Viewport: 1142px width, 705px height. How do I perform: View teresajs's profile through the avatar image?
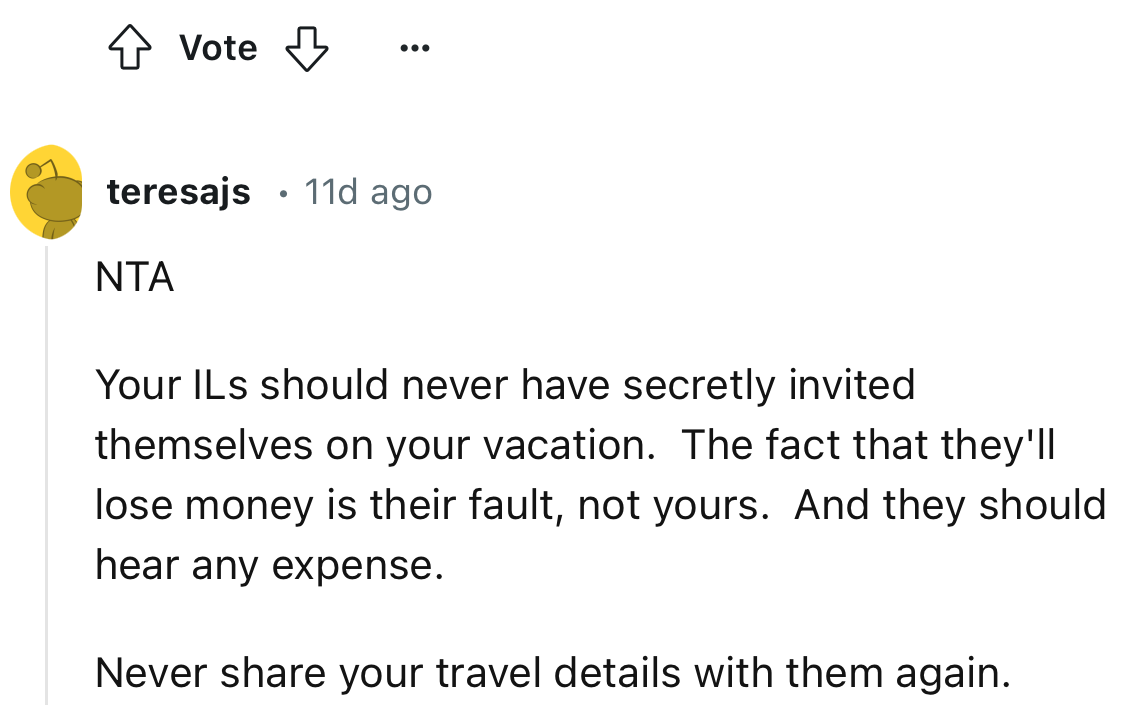click(47, 190)
